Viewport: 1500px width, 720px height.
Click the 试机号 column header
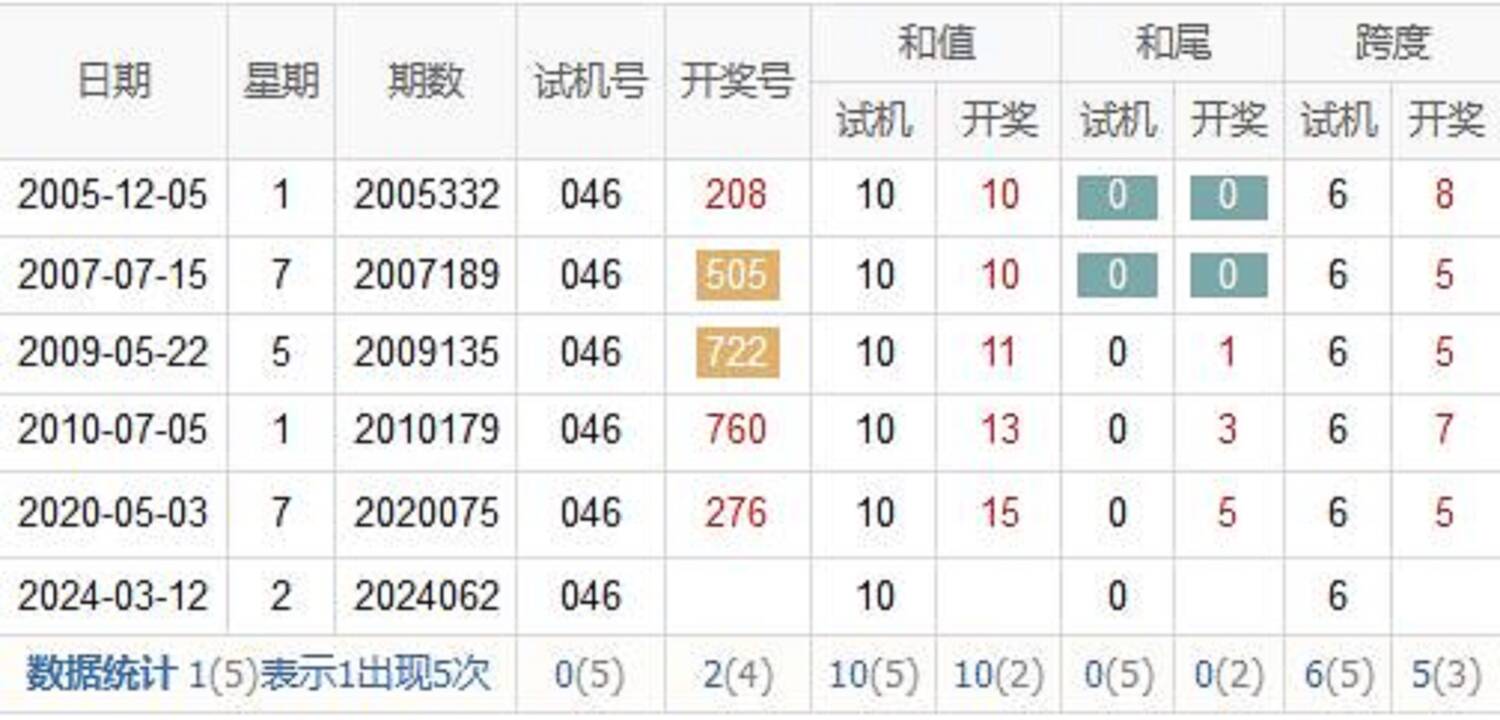pos(590,82)
